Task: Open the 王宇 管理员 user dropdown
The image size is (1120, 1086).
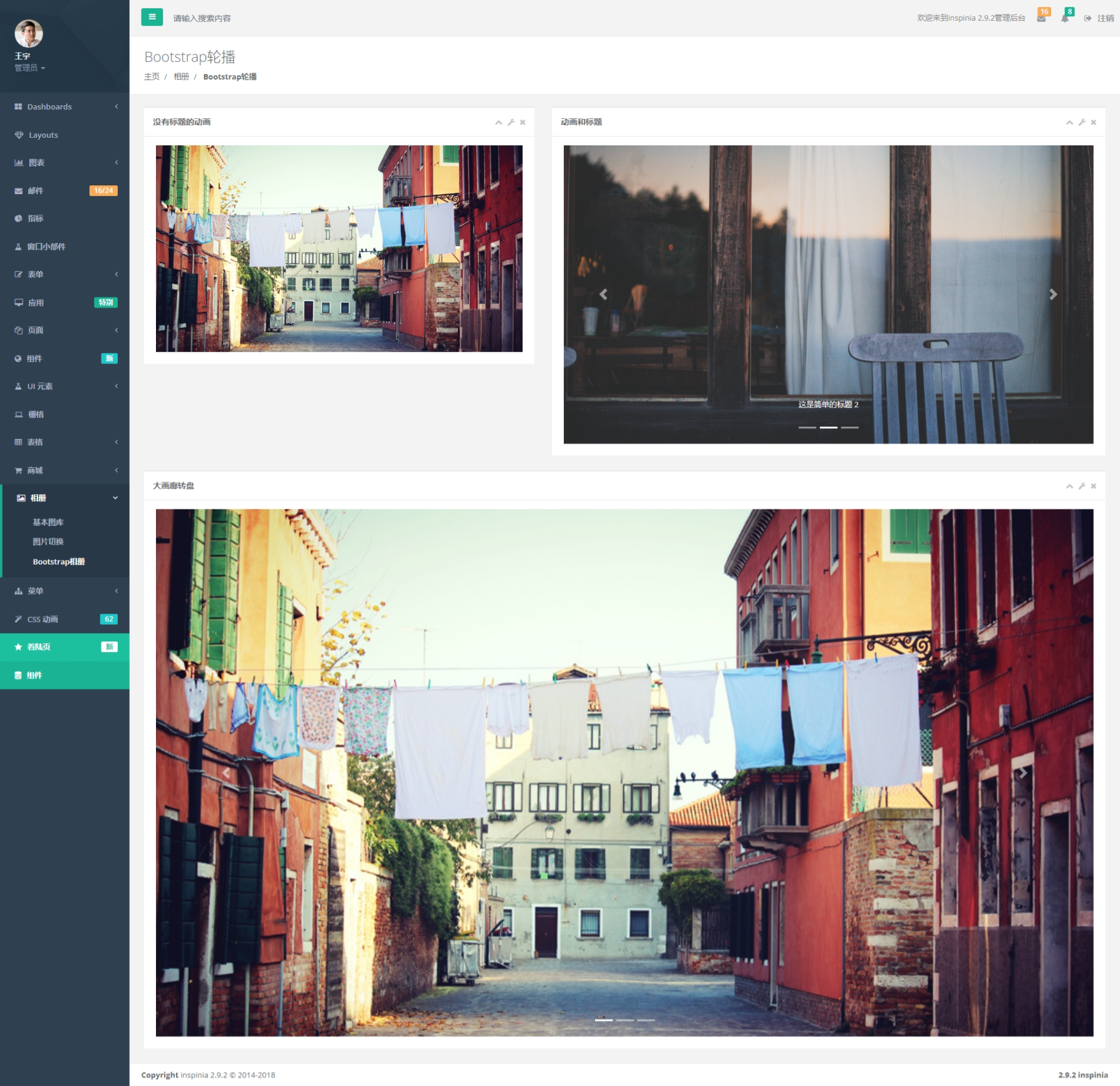Action: [29, 68]
